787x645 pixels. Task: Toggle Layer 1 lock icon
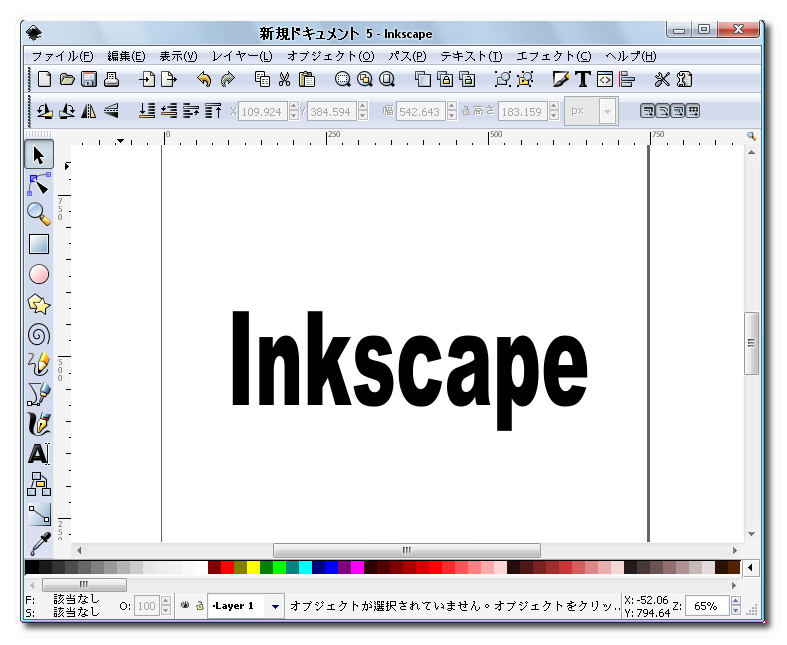pos(199,605)
